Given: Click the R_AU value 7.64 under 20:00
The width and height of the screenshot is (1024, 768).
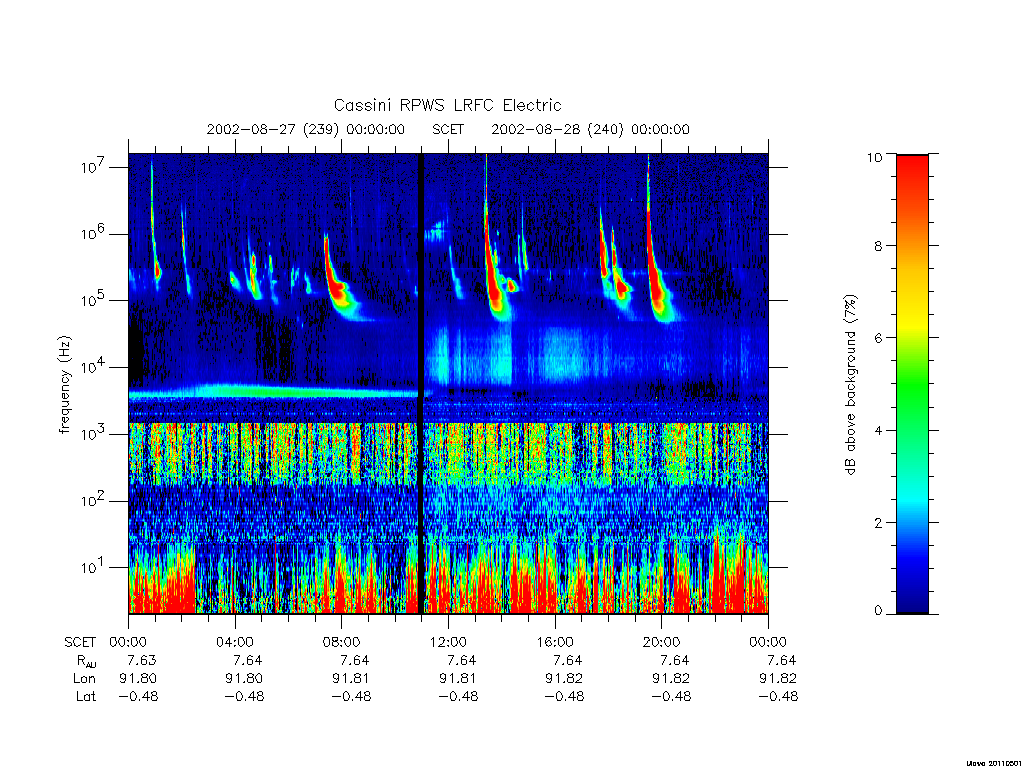Looking at the screenshot, I should (x=675, y=660).
